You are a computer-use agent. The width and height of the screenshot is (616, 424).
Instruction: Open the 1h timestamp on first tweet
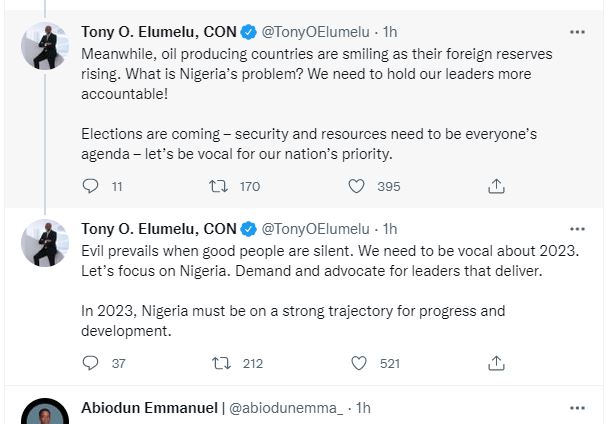click(390, 31)
